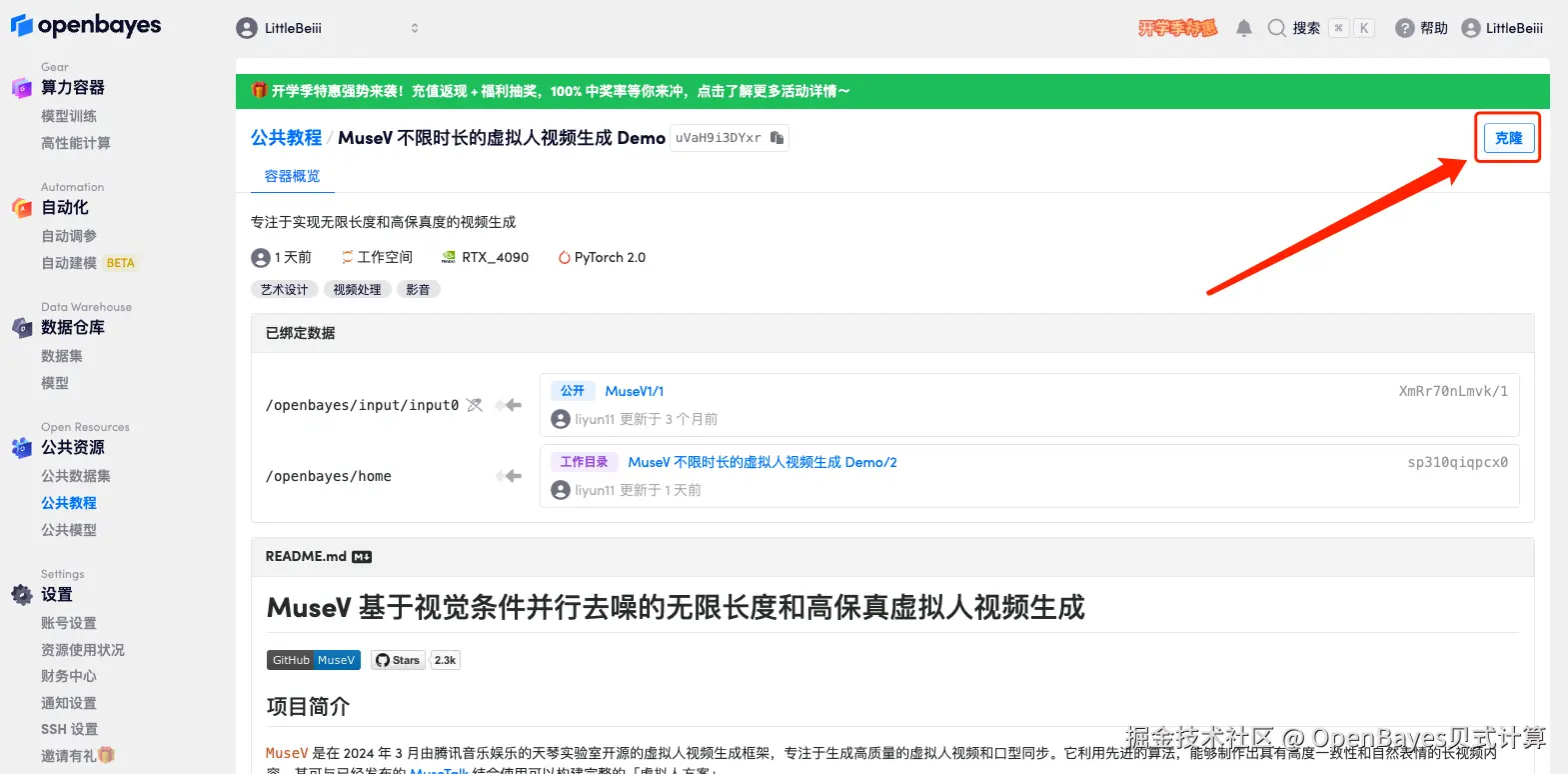Click the 算力容器 sidebar icon

[22, 88]
